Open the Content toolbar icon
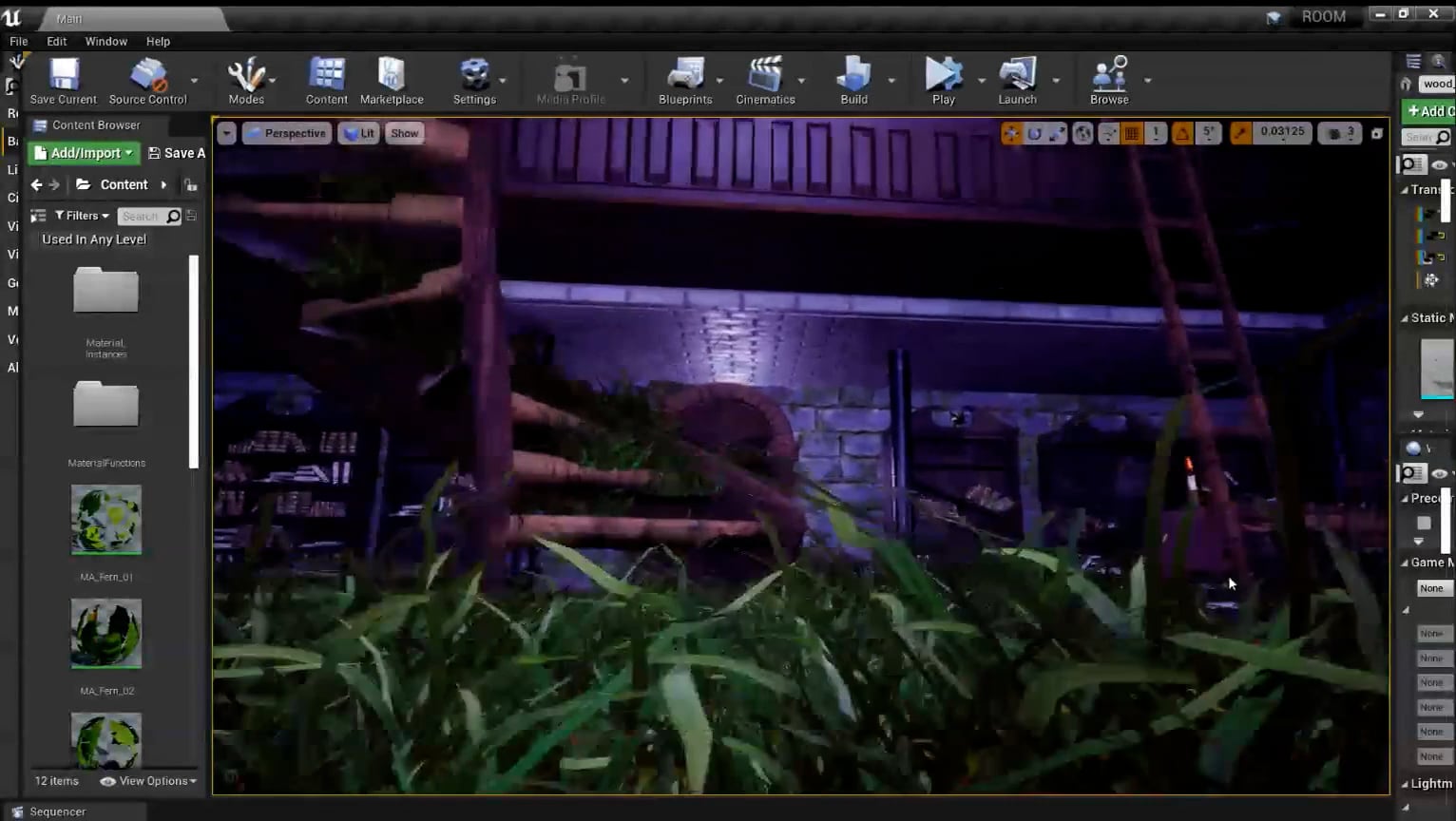Viewport: 1456px width, 821px height. 327,80
